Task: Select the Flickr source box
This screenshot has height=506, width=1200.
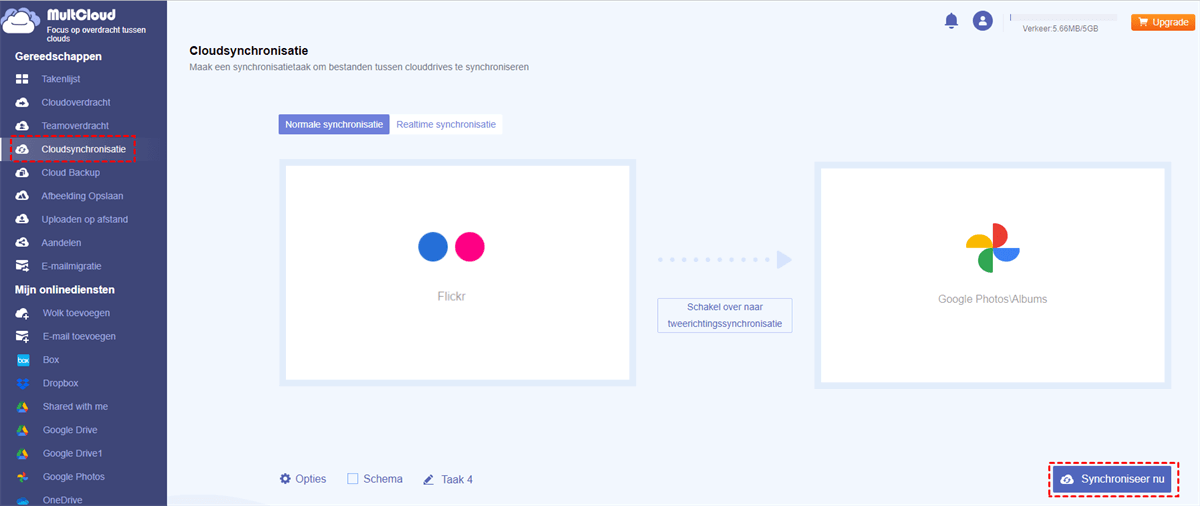Action: click(x=457, y=273)
